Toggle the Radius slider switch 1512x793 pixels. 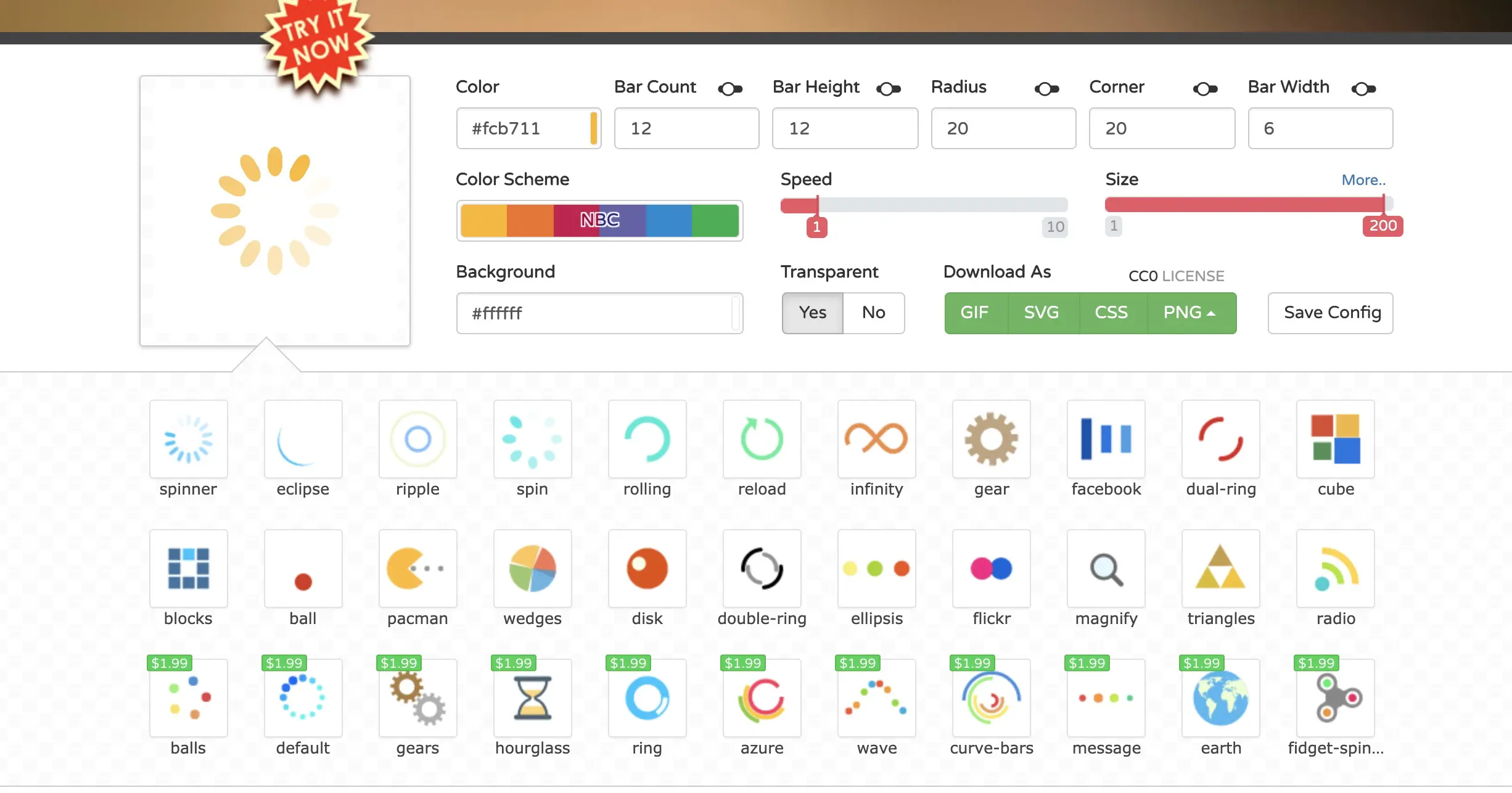(x=1046, y=89)
